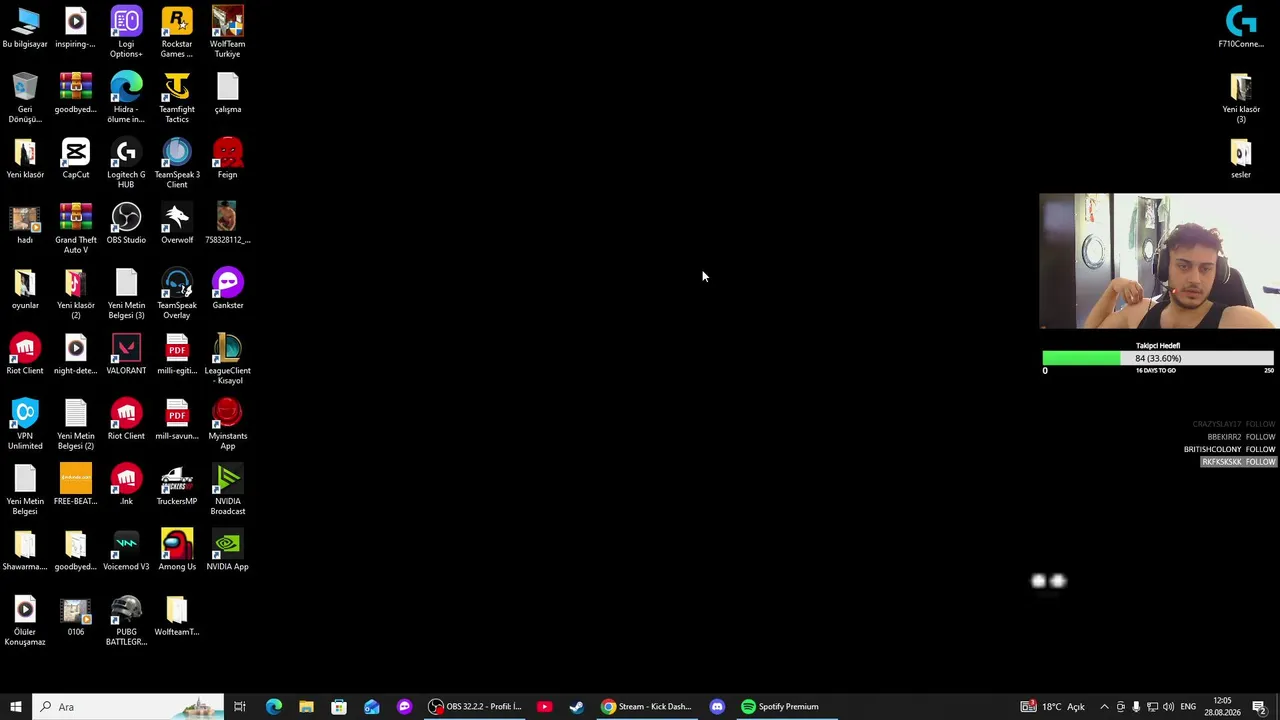Screen dimensions: 1280x720
Task: Select the 758328112_... image thumbnail
Action: [x=228, y=224]
